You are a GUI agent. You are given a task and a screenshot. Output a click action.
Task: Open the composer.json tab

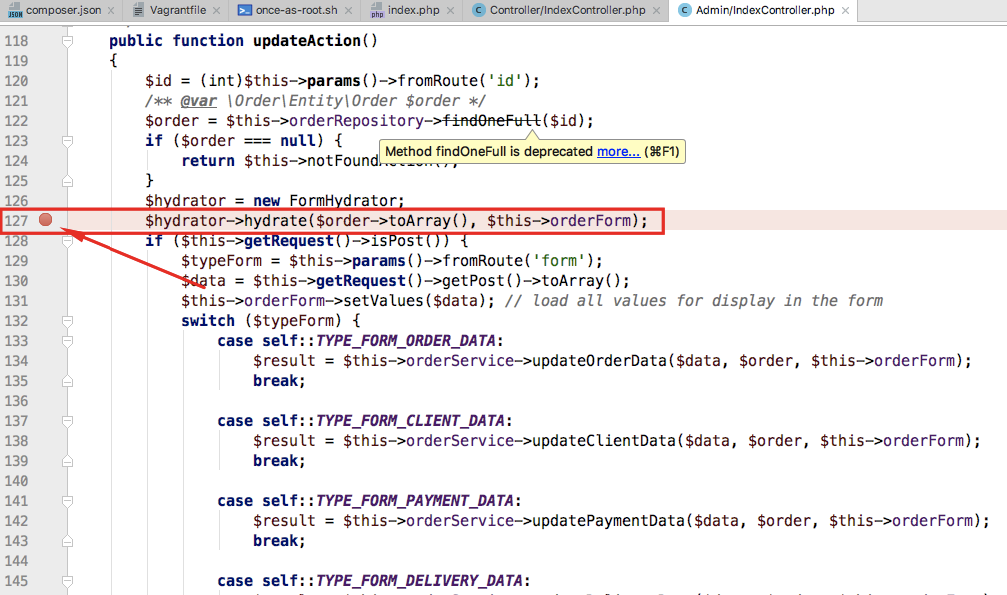[63, 10]
